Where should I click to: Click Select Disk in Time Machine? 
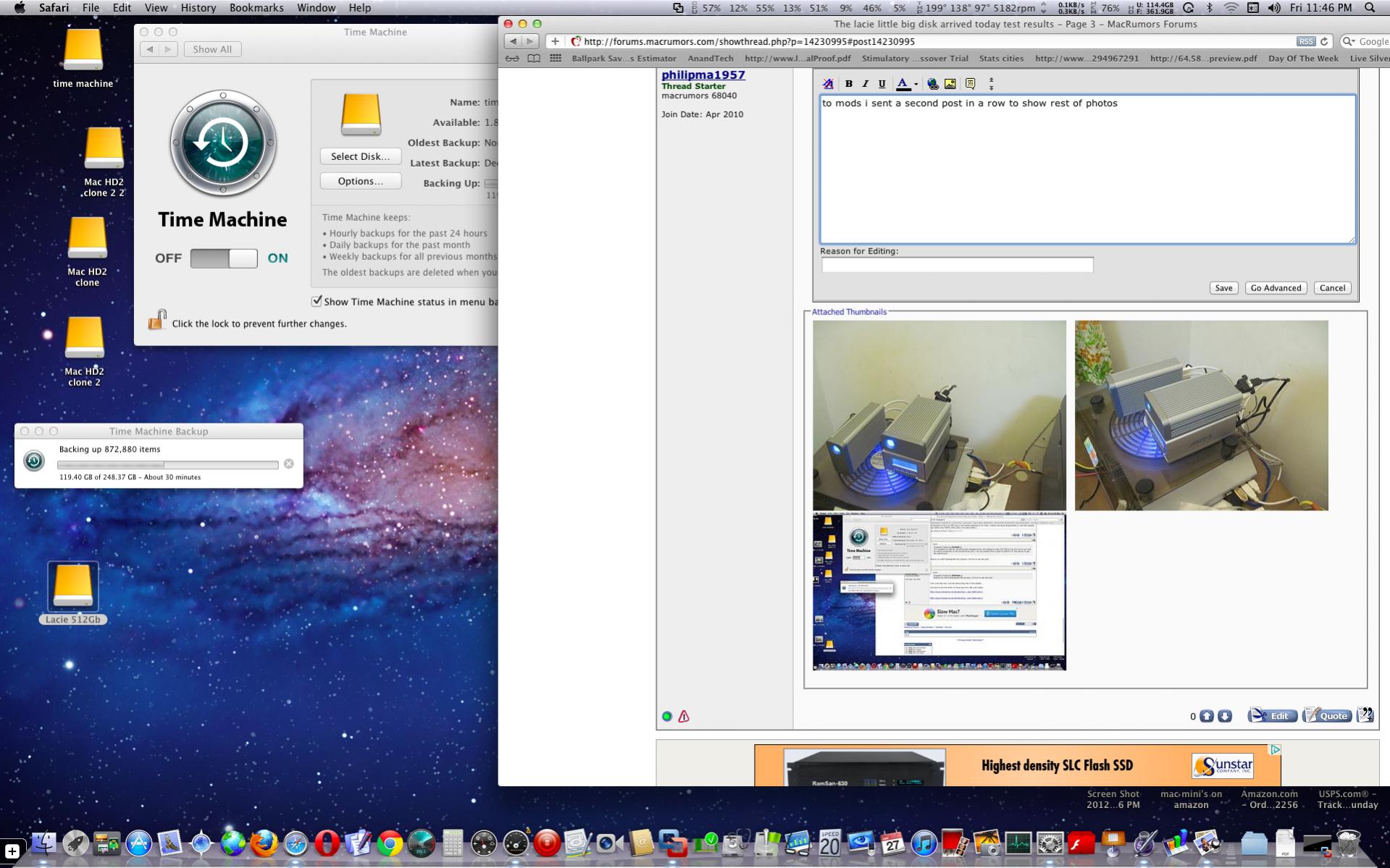pyautogui.click(x=360, y=156)
